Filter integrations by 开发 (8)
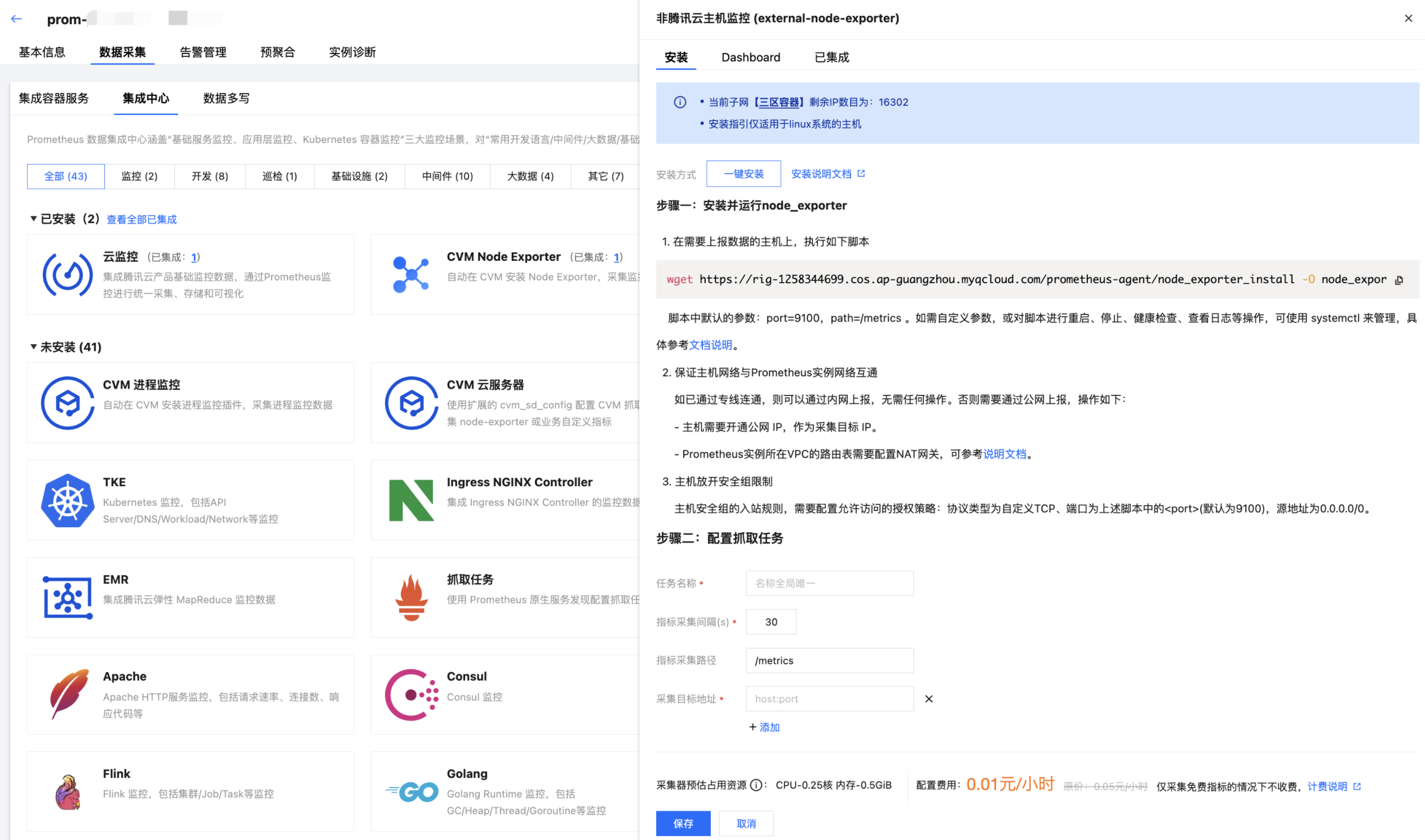The height and width of the screenshot is (840, 1425). tap(210, 176)
